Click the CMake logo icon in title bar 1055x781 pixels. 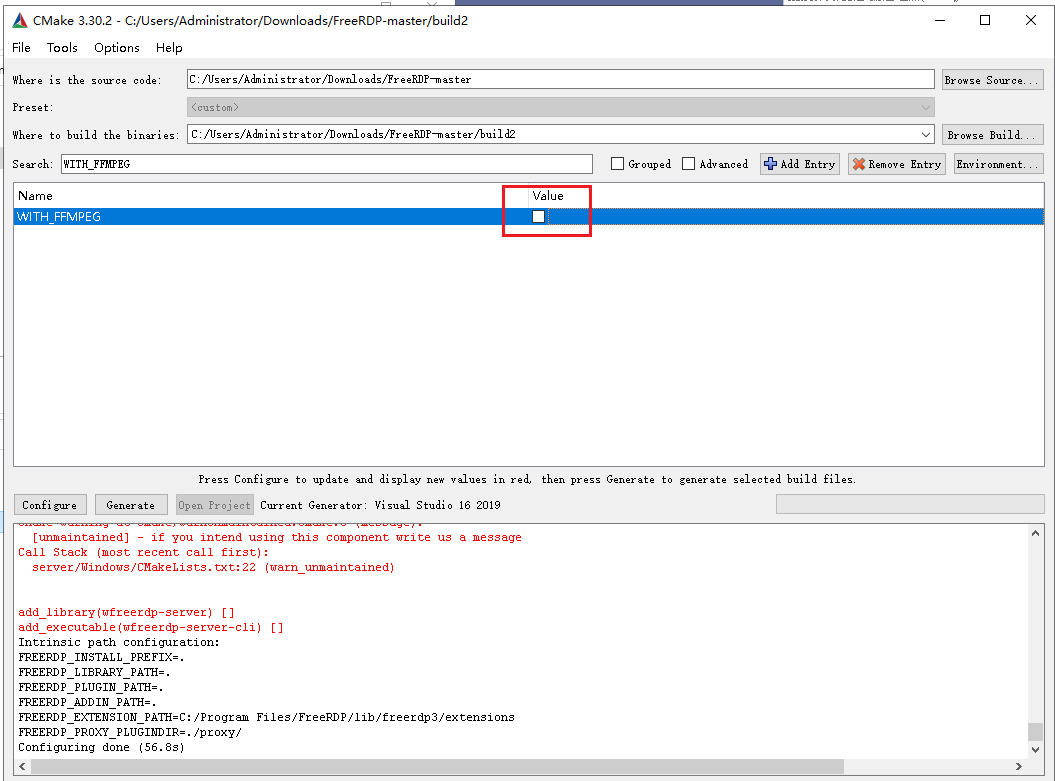pos(20,21)
